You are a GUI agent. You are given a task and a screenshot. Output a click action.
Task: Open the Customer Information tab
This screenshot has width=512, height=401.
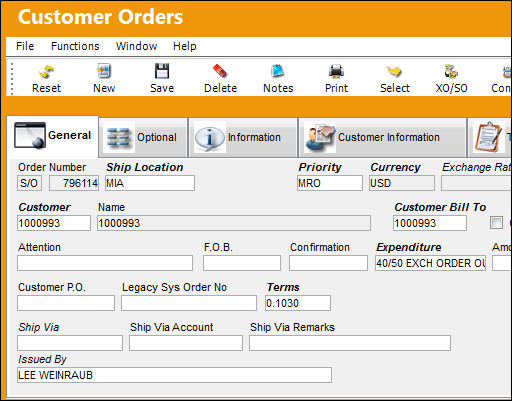point(383,137)
